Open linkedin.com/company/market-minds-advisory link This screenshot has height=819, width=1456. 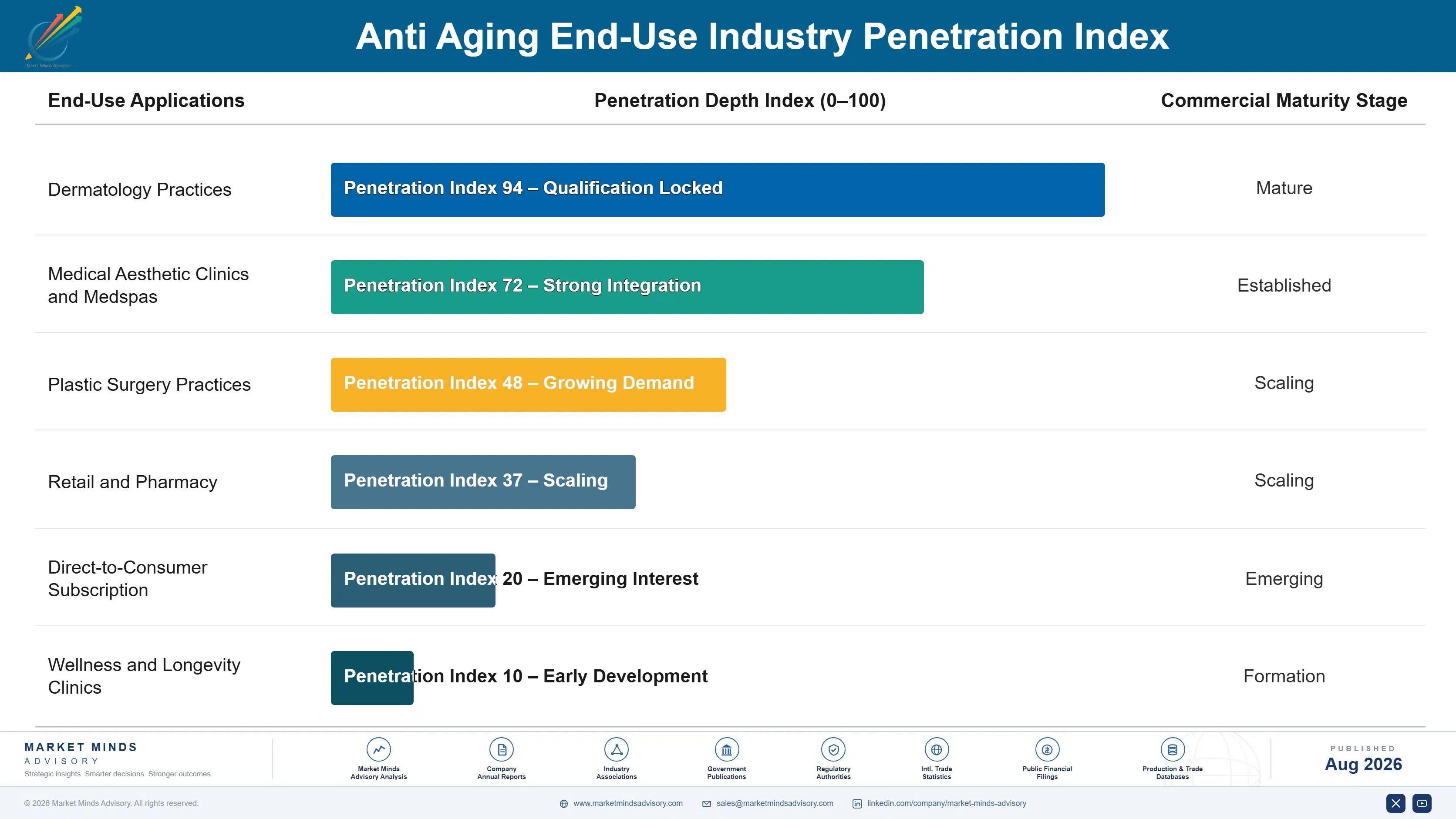(x=947, y=803)
